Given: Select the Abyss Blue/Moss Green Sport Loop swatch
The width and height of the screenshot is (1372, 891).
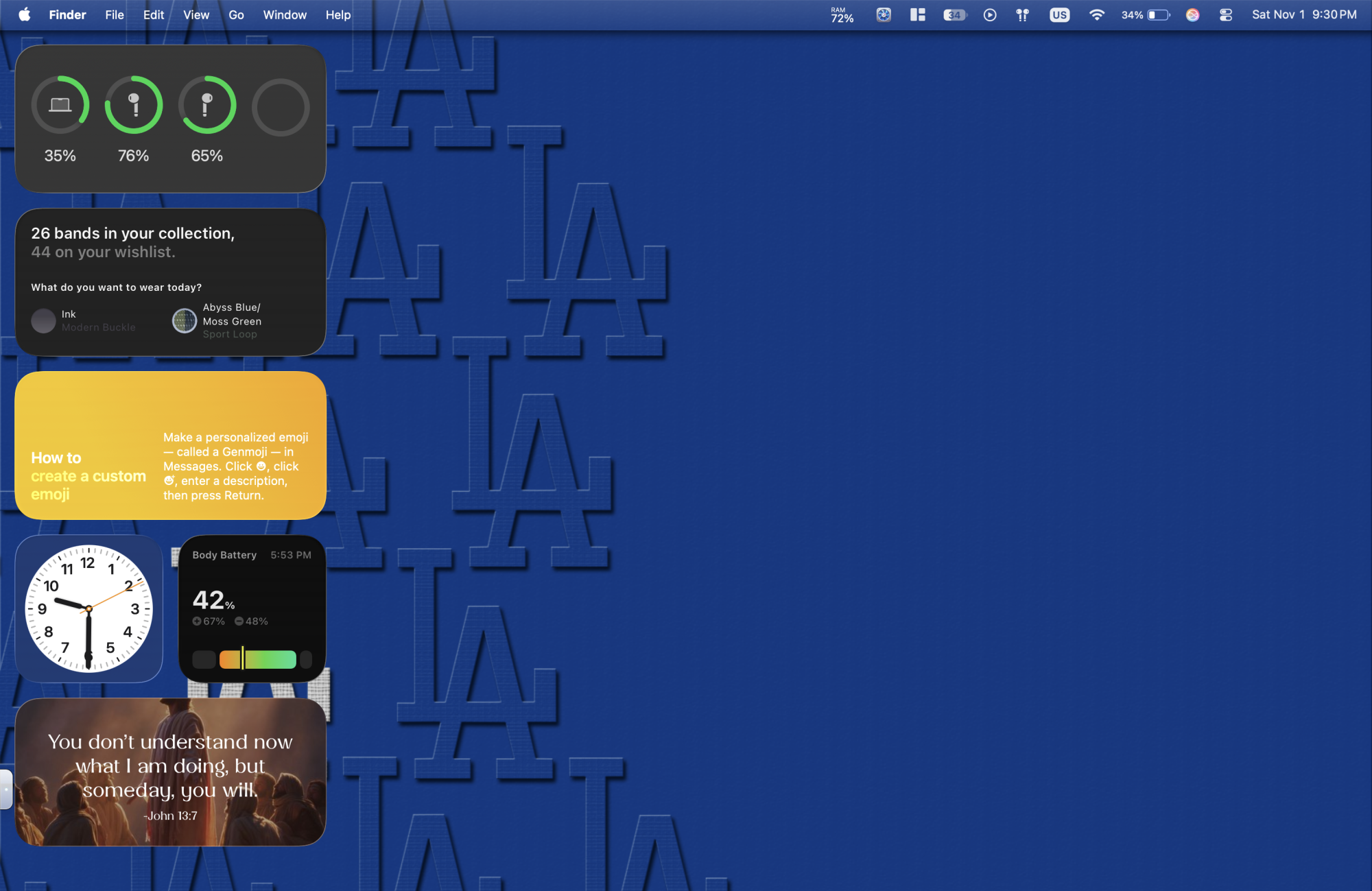Looking at the screenshot, I should [x=184, y=320].
